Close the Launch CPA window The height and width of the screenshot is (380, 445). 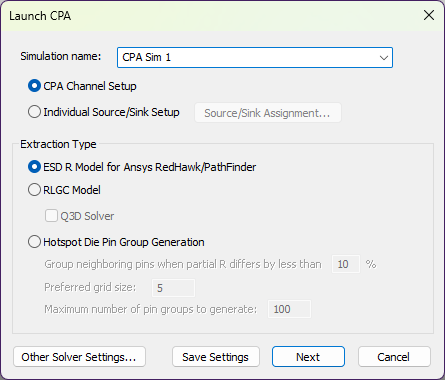429,15
